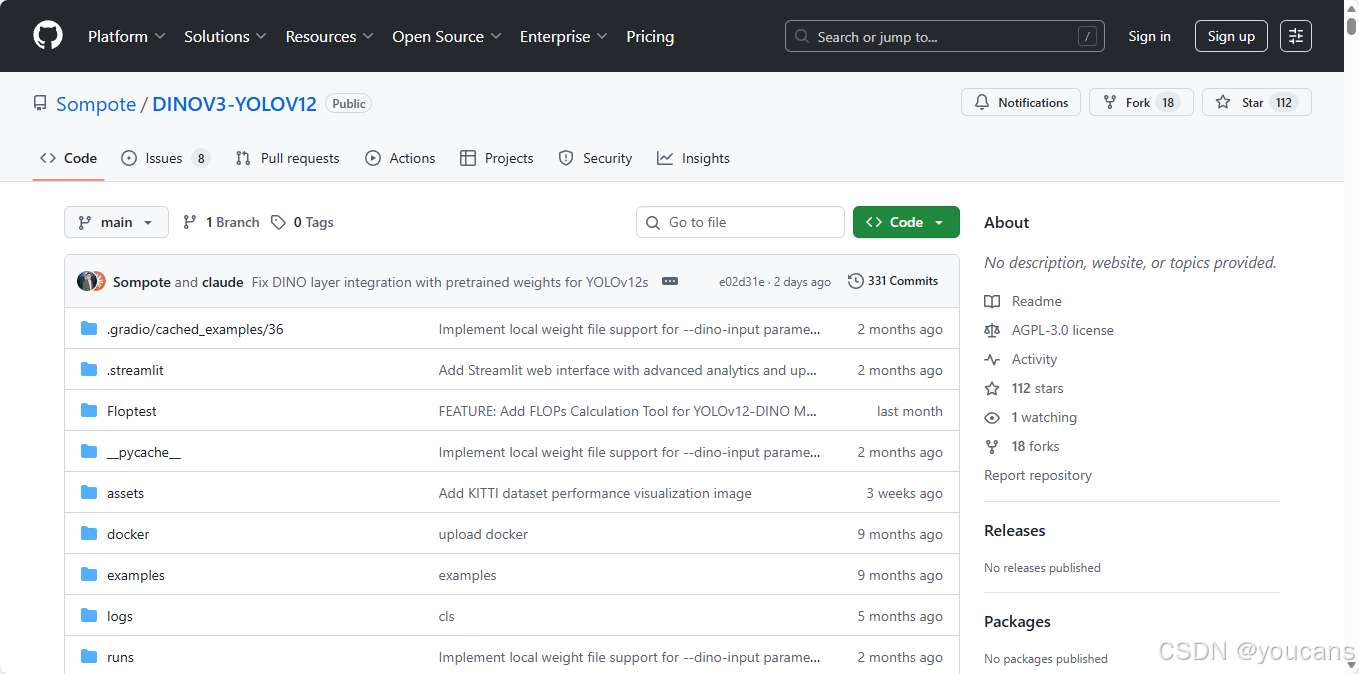Switch to the Actions tab
The height and width of the screenshot is (674, 1359).
pos(400,158)
